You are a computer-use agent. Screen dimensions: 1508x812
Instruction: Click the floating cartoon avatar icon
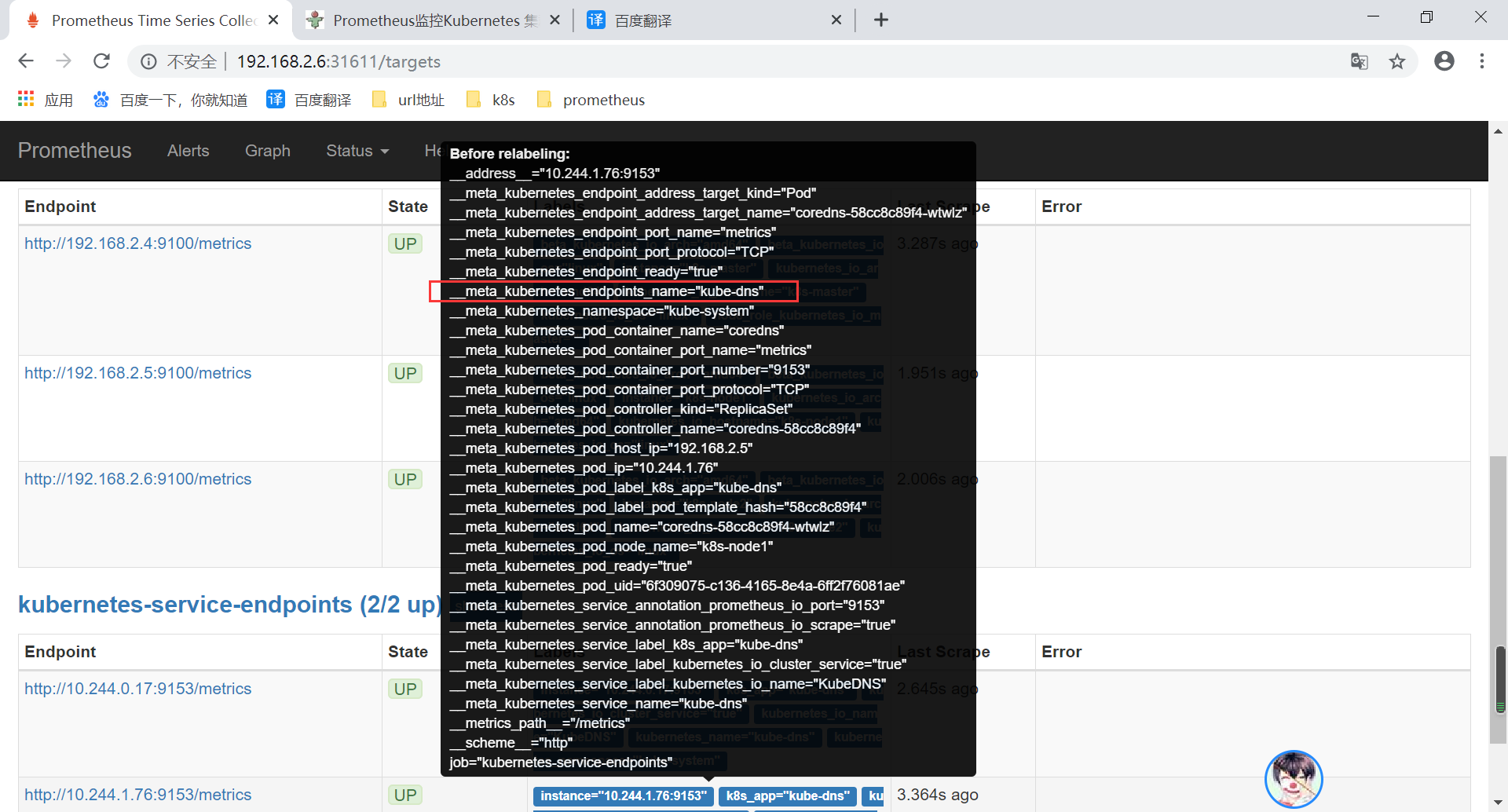point(1294,779)
